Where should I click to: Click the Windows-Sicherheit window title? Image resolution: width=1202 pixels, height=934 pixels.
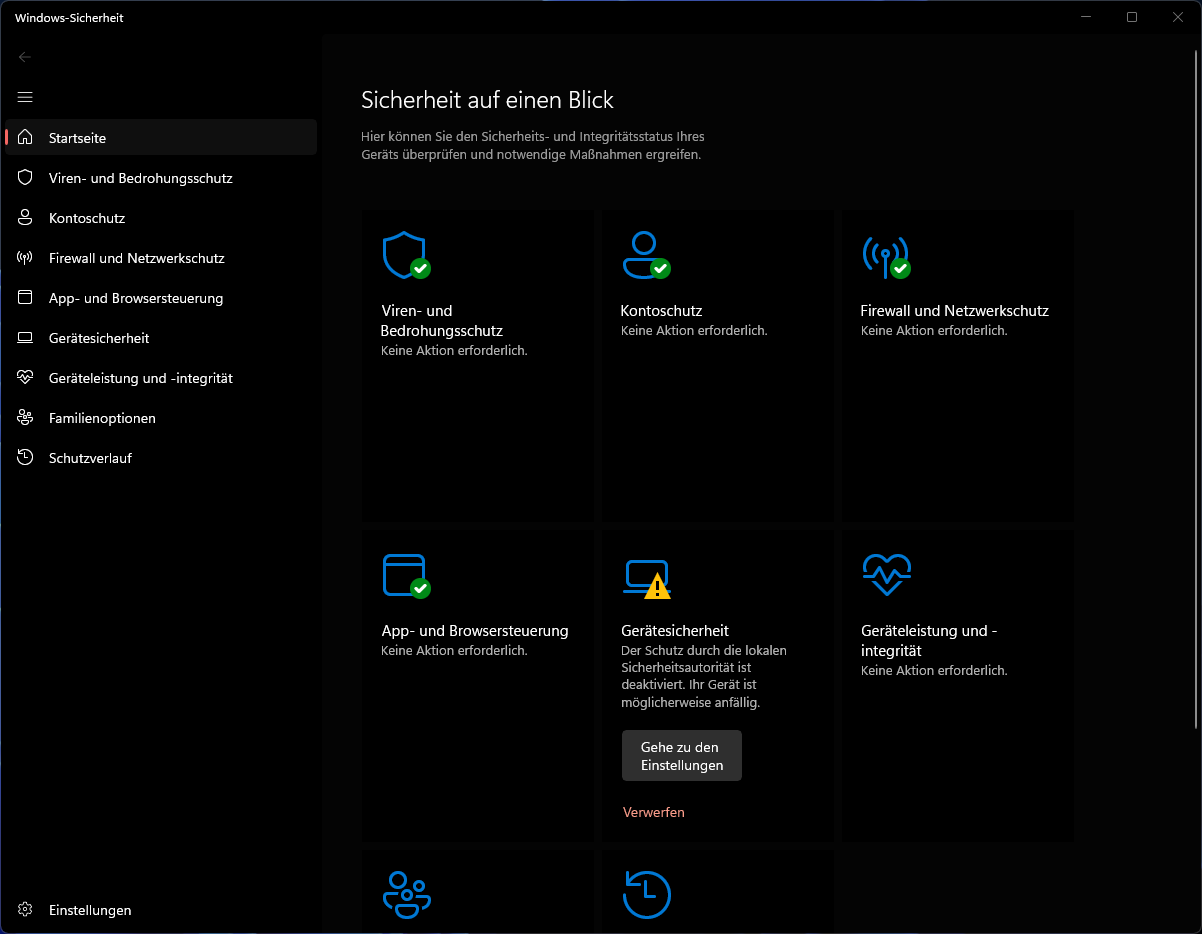point(69,17)
